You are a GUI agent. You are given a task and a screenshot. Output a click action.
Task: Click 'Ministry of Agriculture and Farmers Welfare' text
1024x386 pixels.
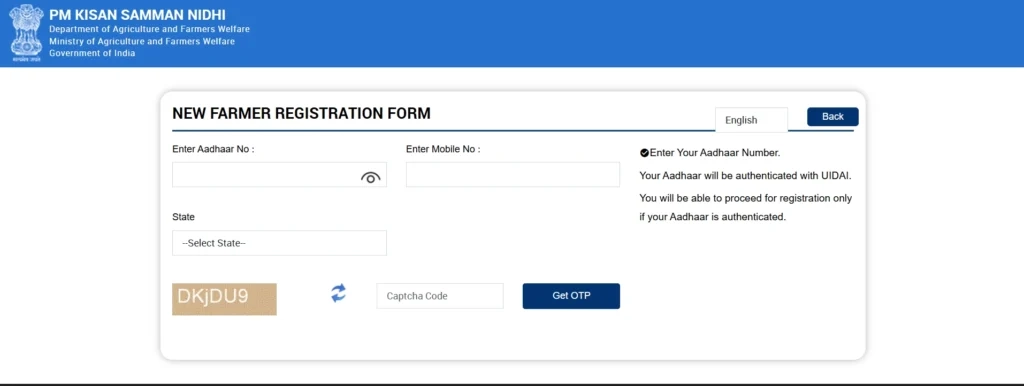[x=142, y=42]
